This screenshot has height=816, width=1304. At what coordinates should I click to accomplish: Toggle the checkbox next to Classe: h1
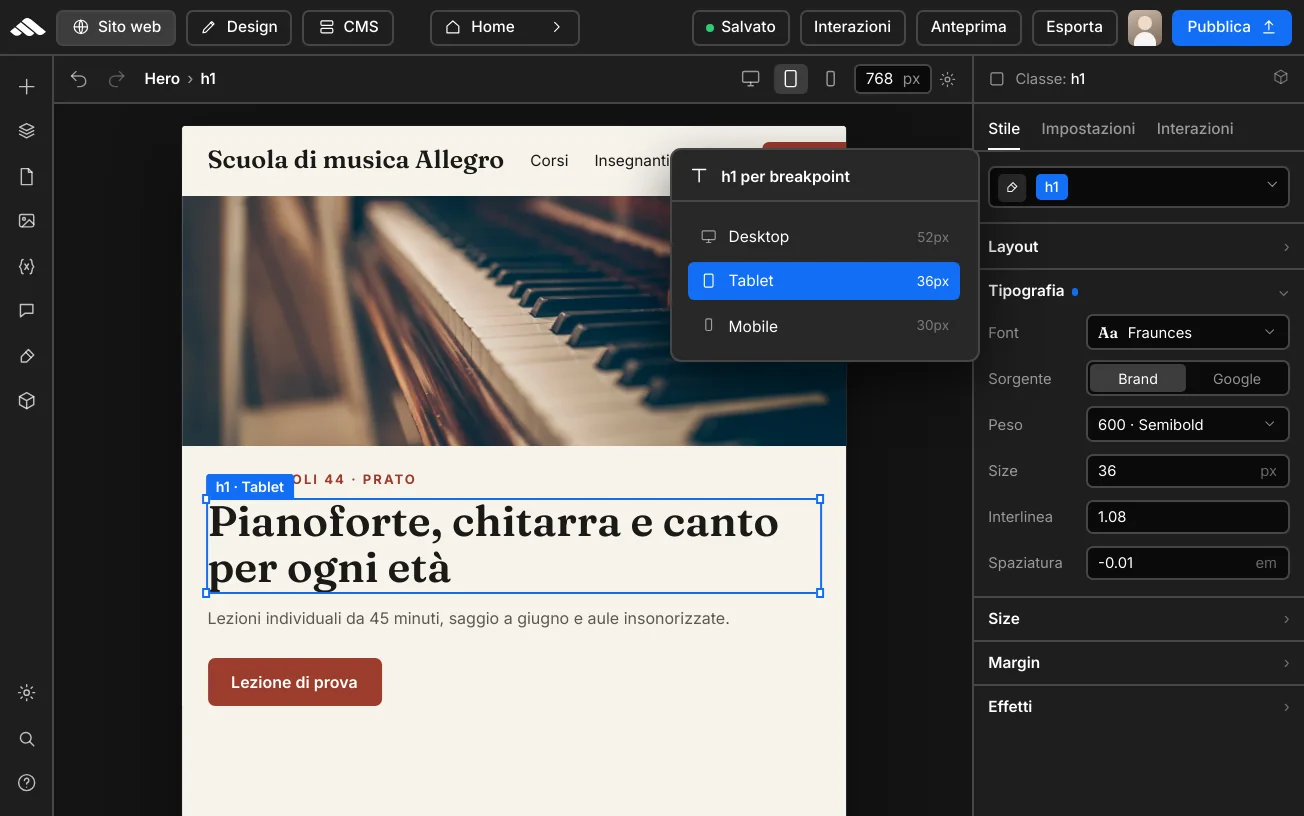pos(996,79)
